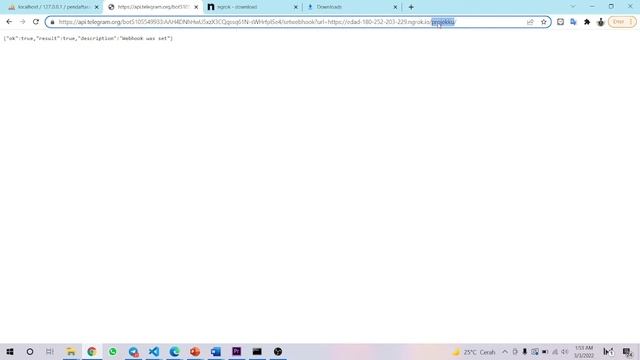
Task: Switch to the Downloads tab
Action: pyautogui.click(x=352, y=7)
